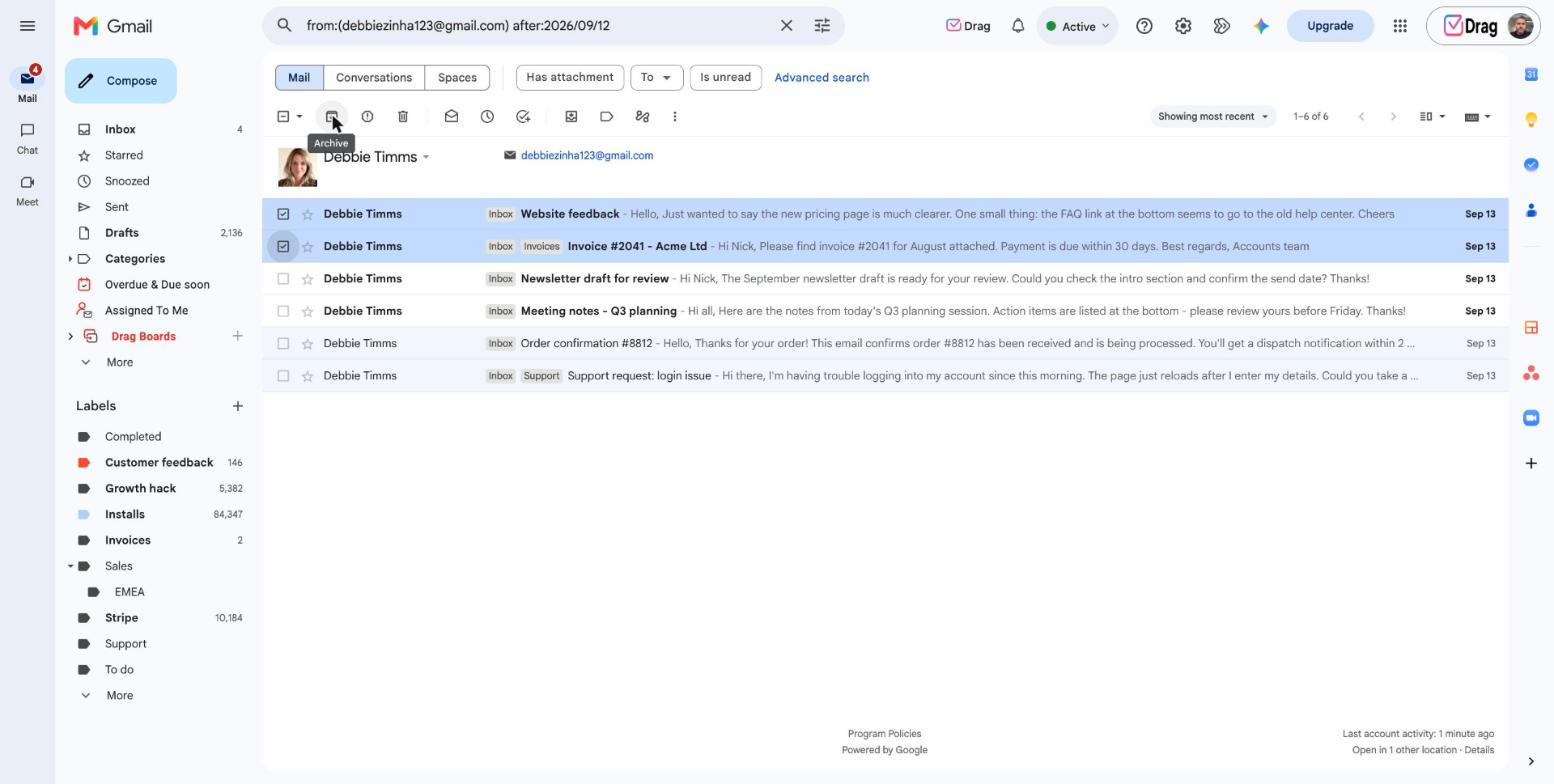Filter by Has attachment chip
This screenshot has width=1554, height=784.
tap(570, 77)
